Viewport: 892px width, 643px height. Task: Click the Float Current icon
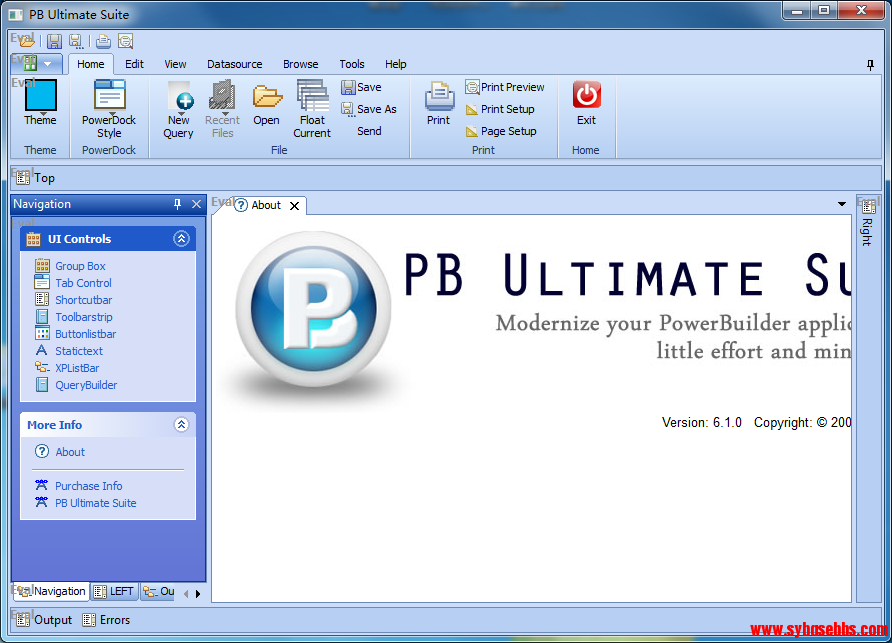click(312, 97)
